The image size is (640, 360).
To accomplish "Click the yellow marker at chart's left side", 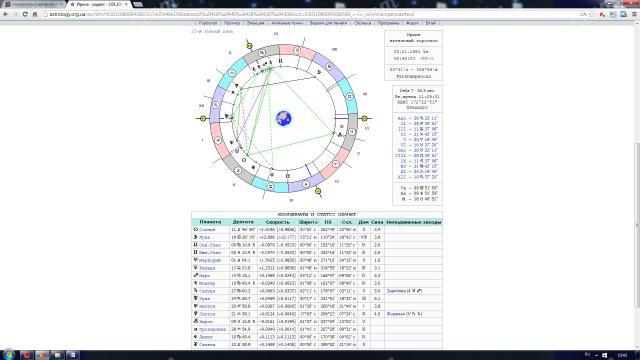I will coord(203,118).
